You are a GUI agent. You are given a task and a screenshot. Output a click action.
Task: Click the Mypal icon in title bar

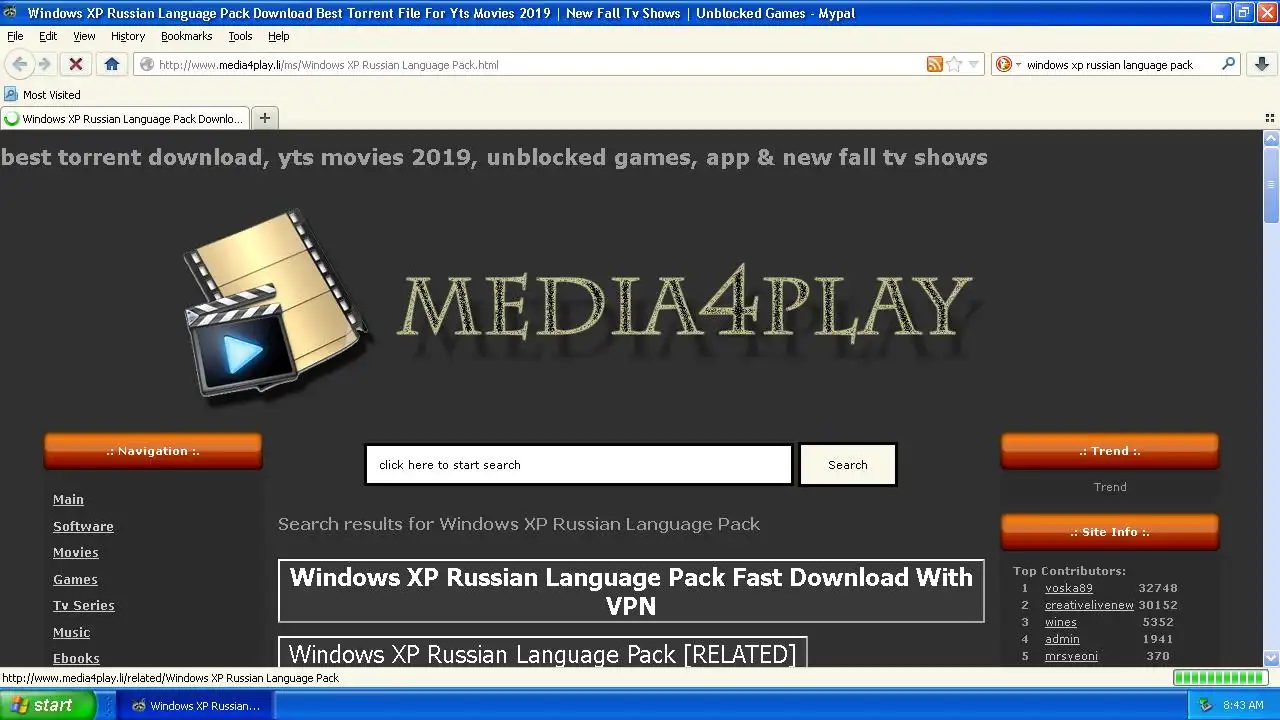pos(11,13)
